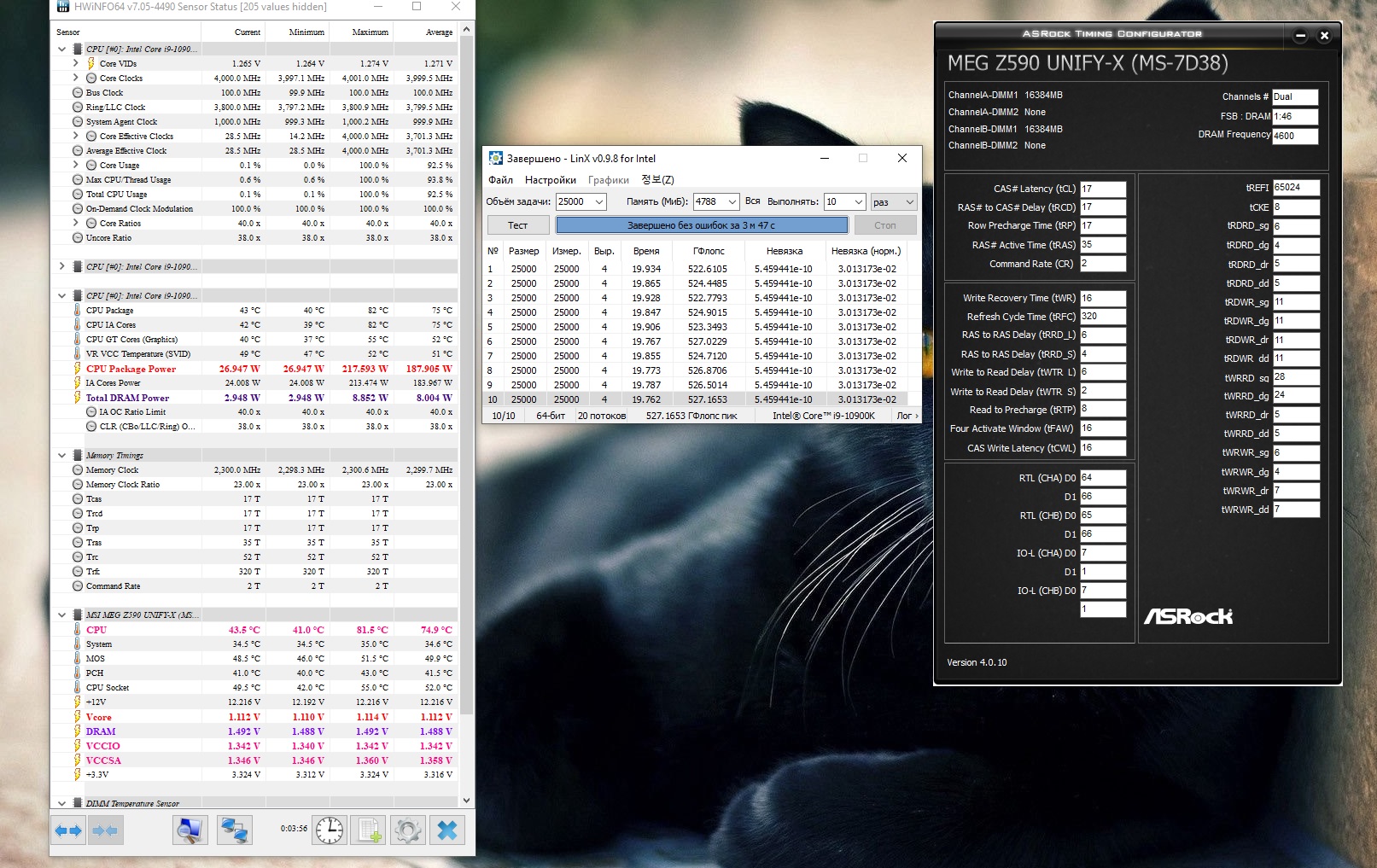
Task: Select row 10 in the LinX results table
Action: [695, 399]
